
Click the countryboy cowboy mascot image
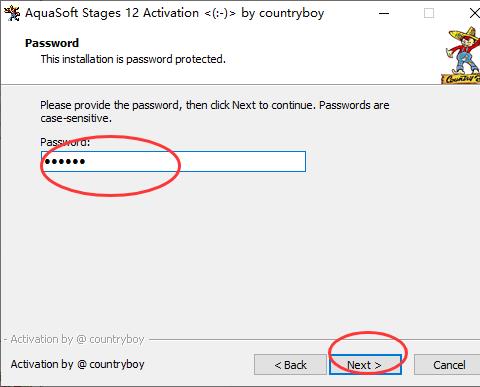coord(464,51)
